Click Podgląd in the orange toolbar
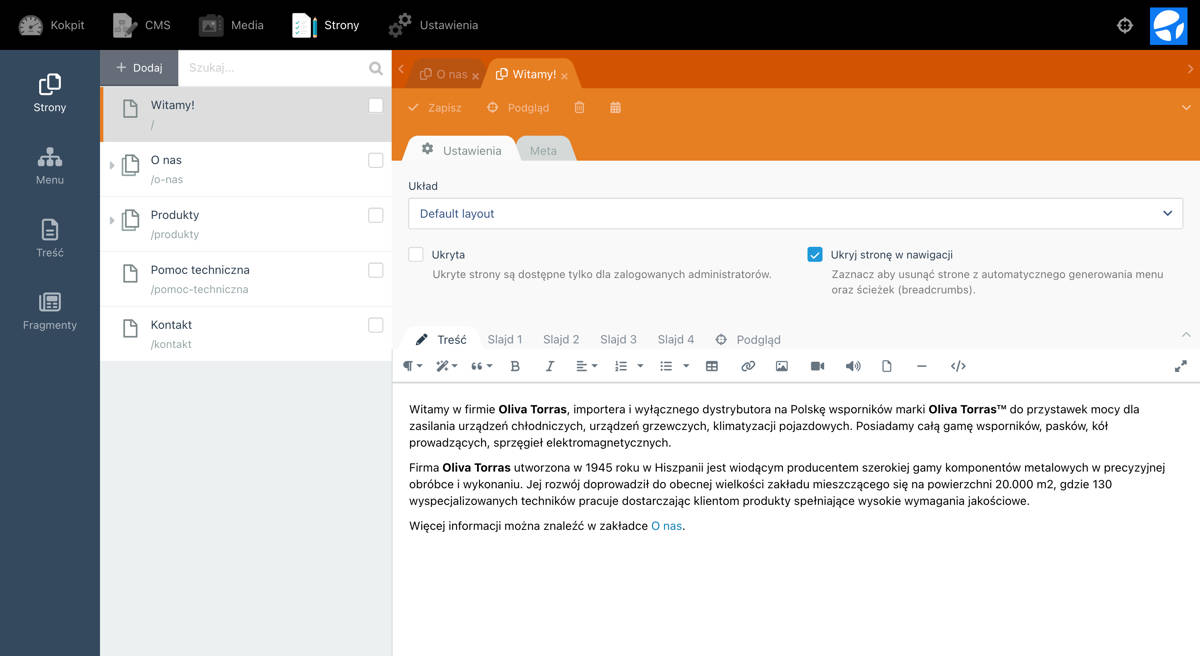This screenshot has width=1200, height=656. 518,108
